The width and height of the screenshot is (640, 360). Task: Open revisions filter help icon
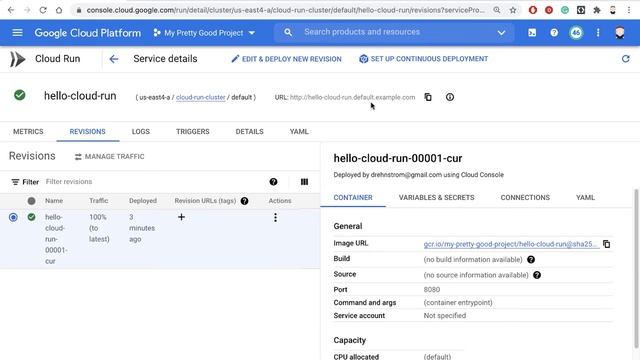273,182
